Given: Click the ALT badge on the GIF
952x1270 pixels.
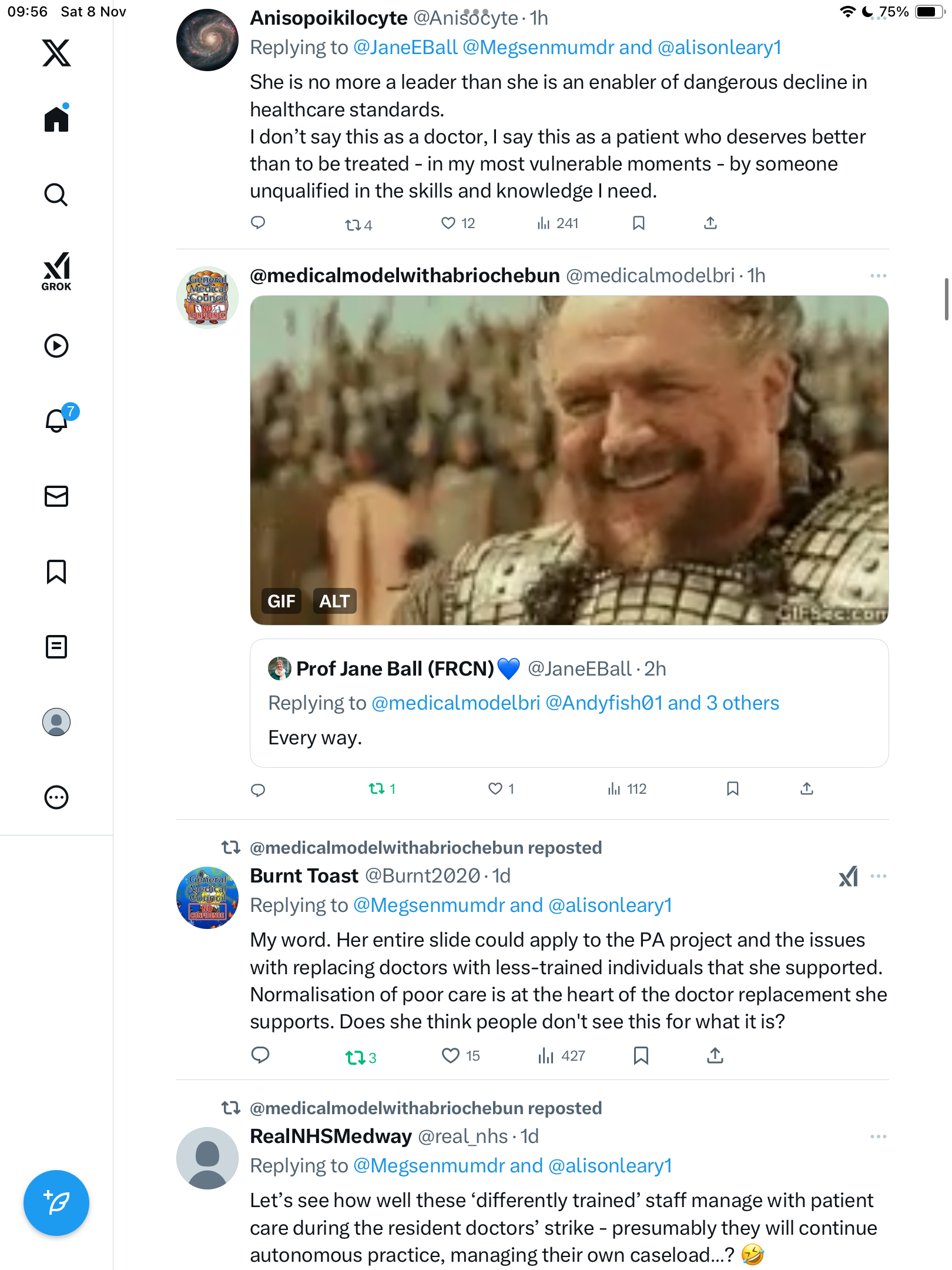Looking at the screenshot, I should [x=334, y=601].
